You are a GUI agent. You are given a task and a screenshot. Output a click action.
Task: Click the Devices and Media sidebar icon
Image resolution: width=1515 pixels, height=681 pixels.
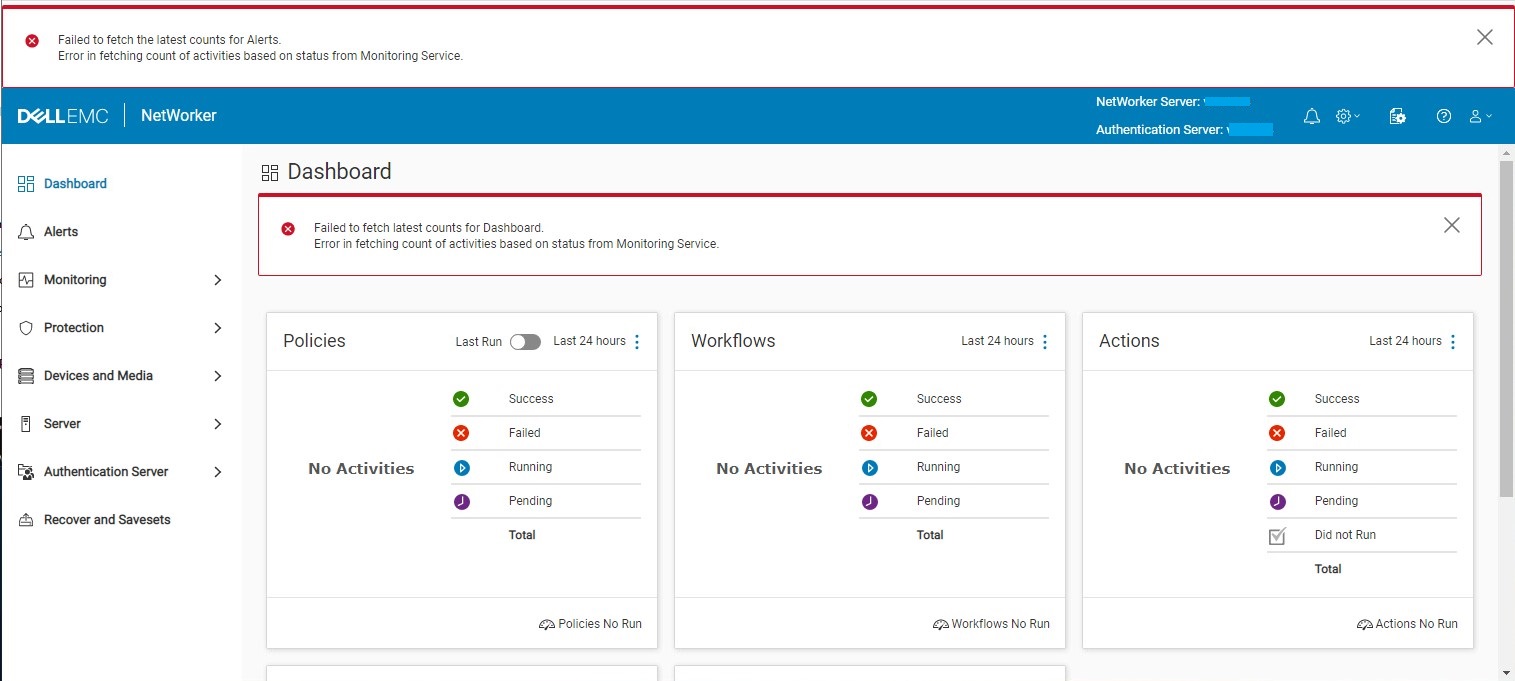25,375
